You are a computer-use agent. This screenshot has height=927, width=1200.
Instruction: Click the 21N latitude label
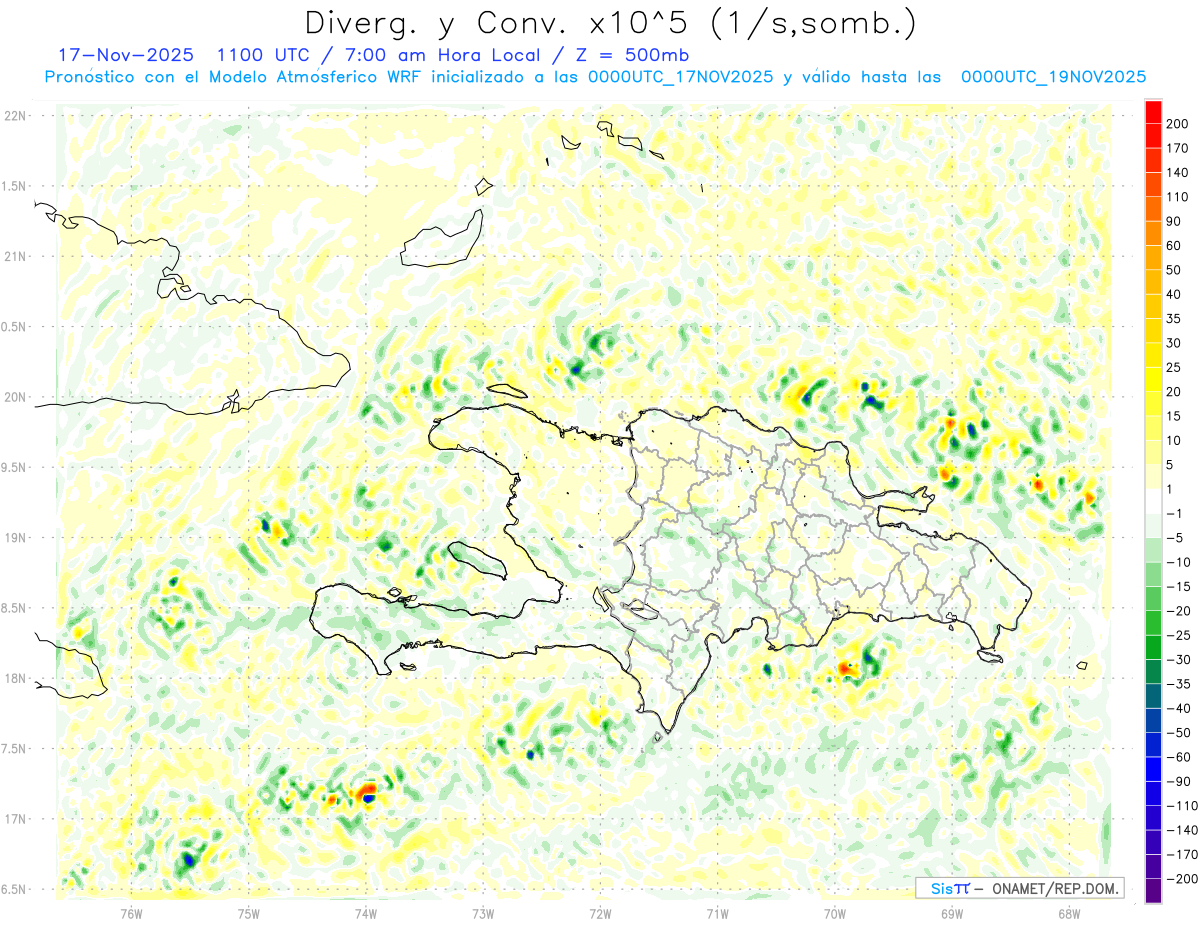[x=15, y=256]
